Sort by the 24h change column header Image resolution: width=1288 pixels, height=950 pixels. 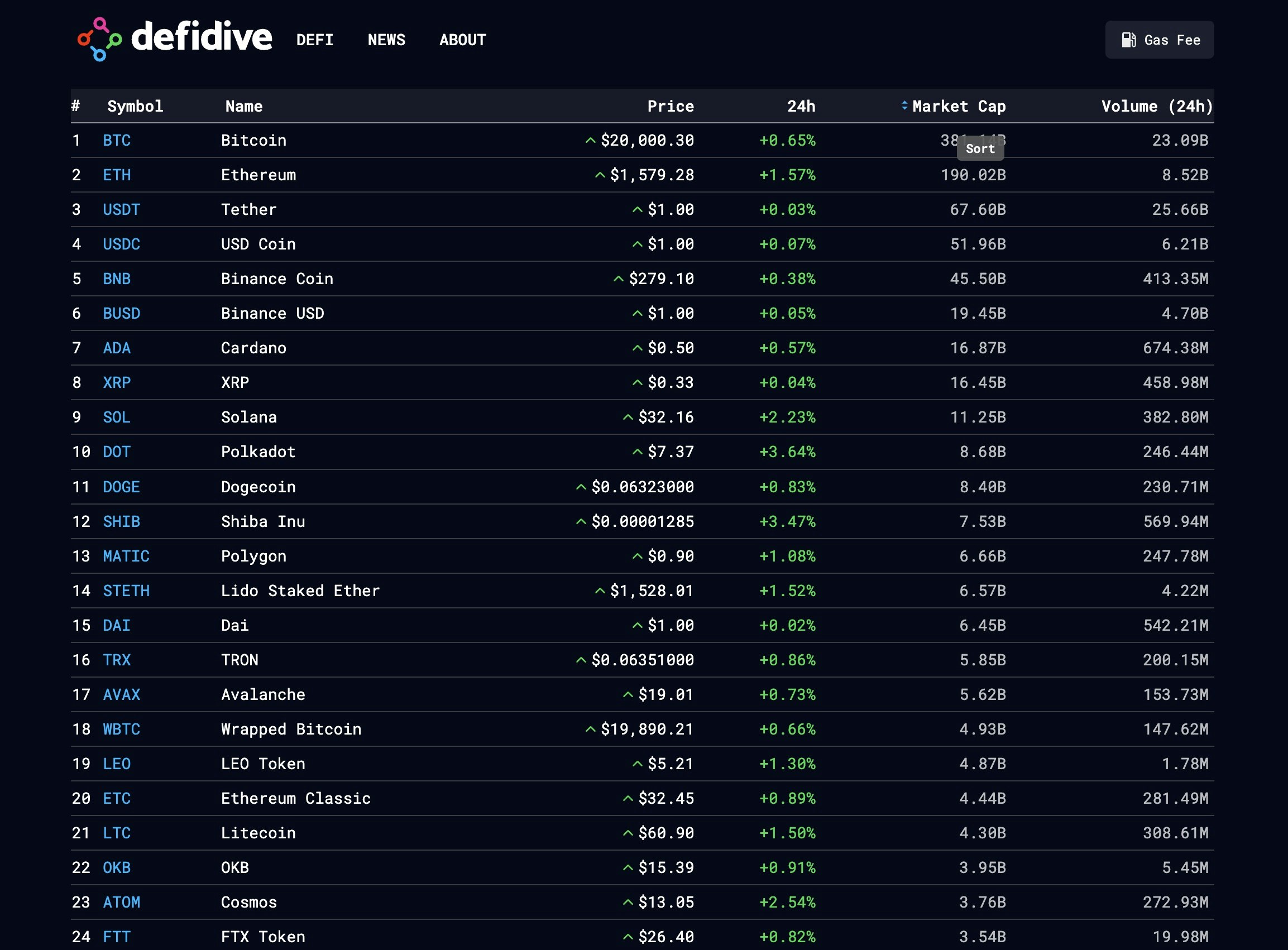tap(801, 106)
